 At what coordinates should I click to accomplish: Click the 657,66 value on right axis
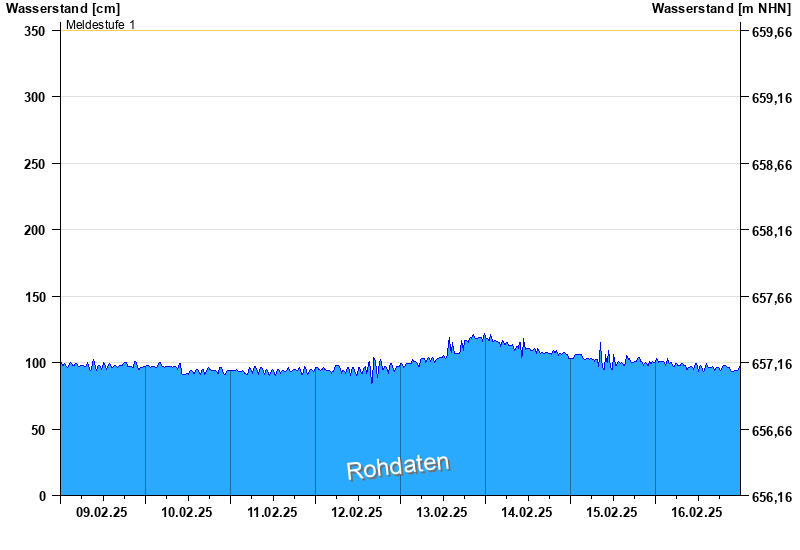(x=772, y=297)
